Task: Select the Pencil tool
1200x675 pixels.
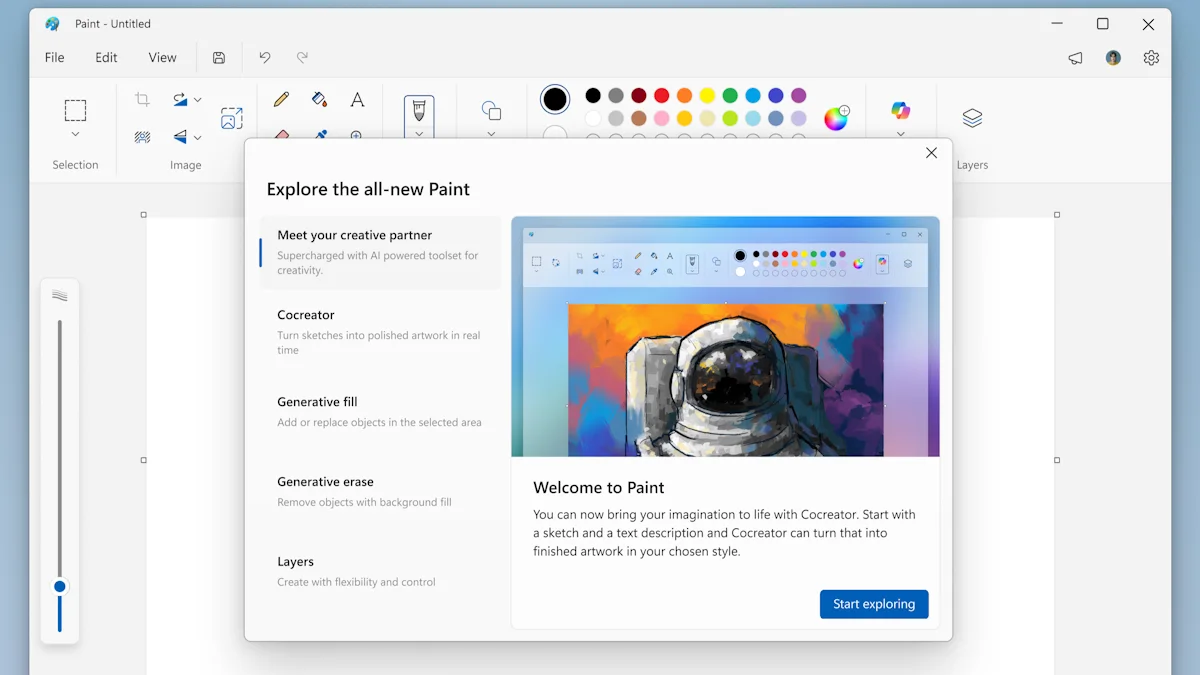Action: point(281,99)
